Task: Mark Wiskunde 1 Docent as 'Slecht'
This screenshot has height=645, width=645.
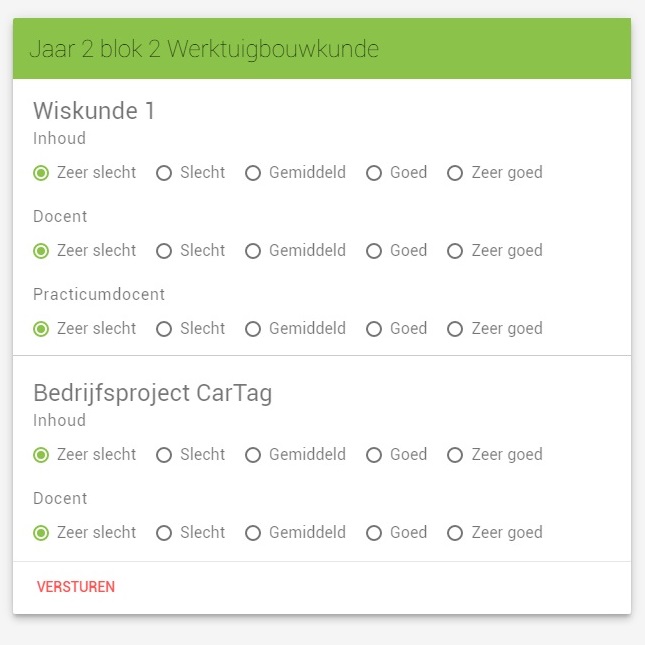Action: coord(164,251)
